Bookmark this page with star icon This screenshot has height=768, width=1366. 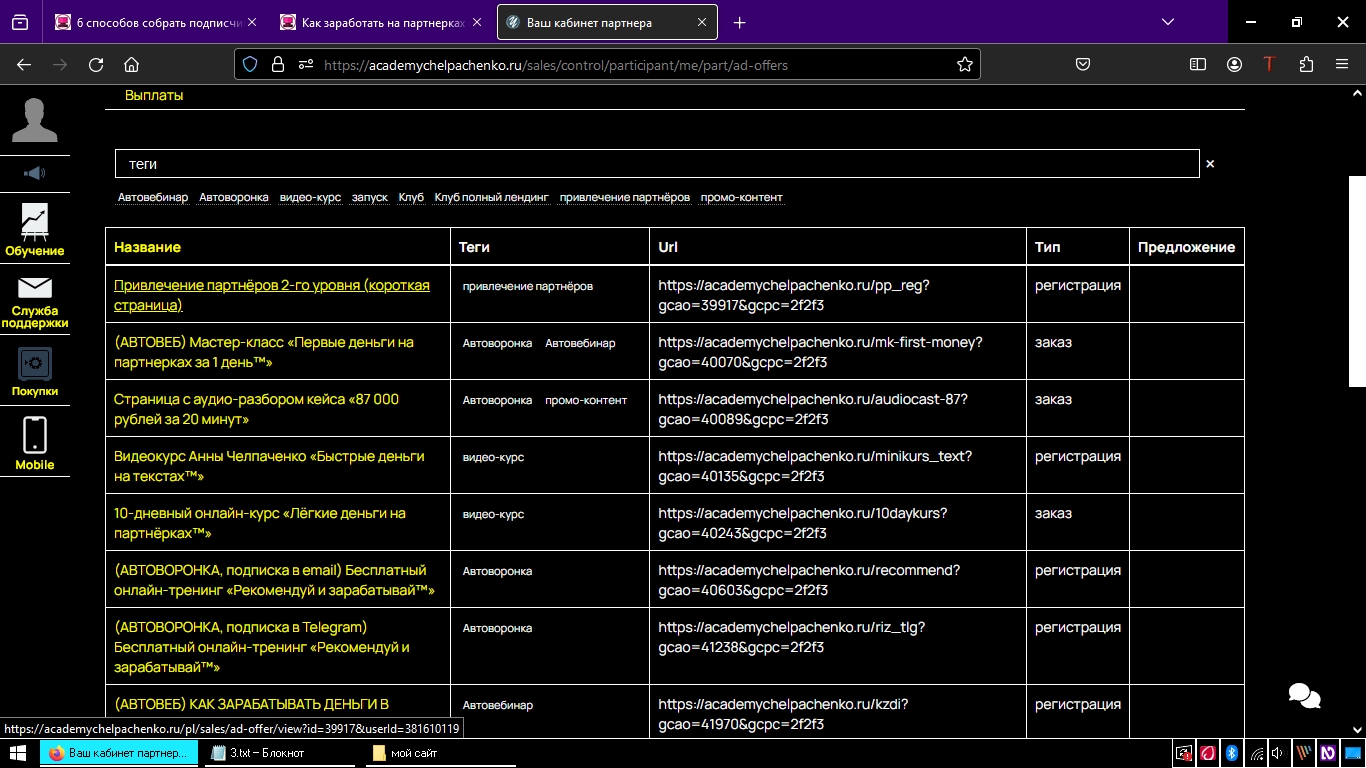964,64
